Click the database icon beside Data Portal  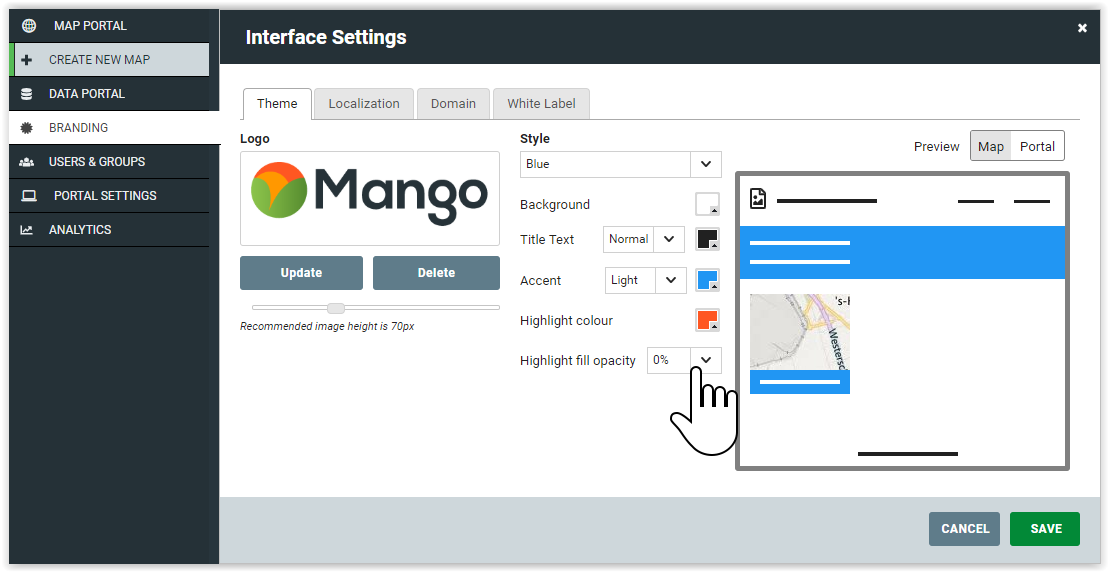click(27, 94)
